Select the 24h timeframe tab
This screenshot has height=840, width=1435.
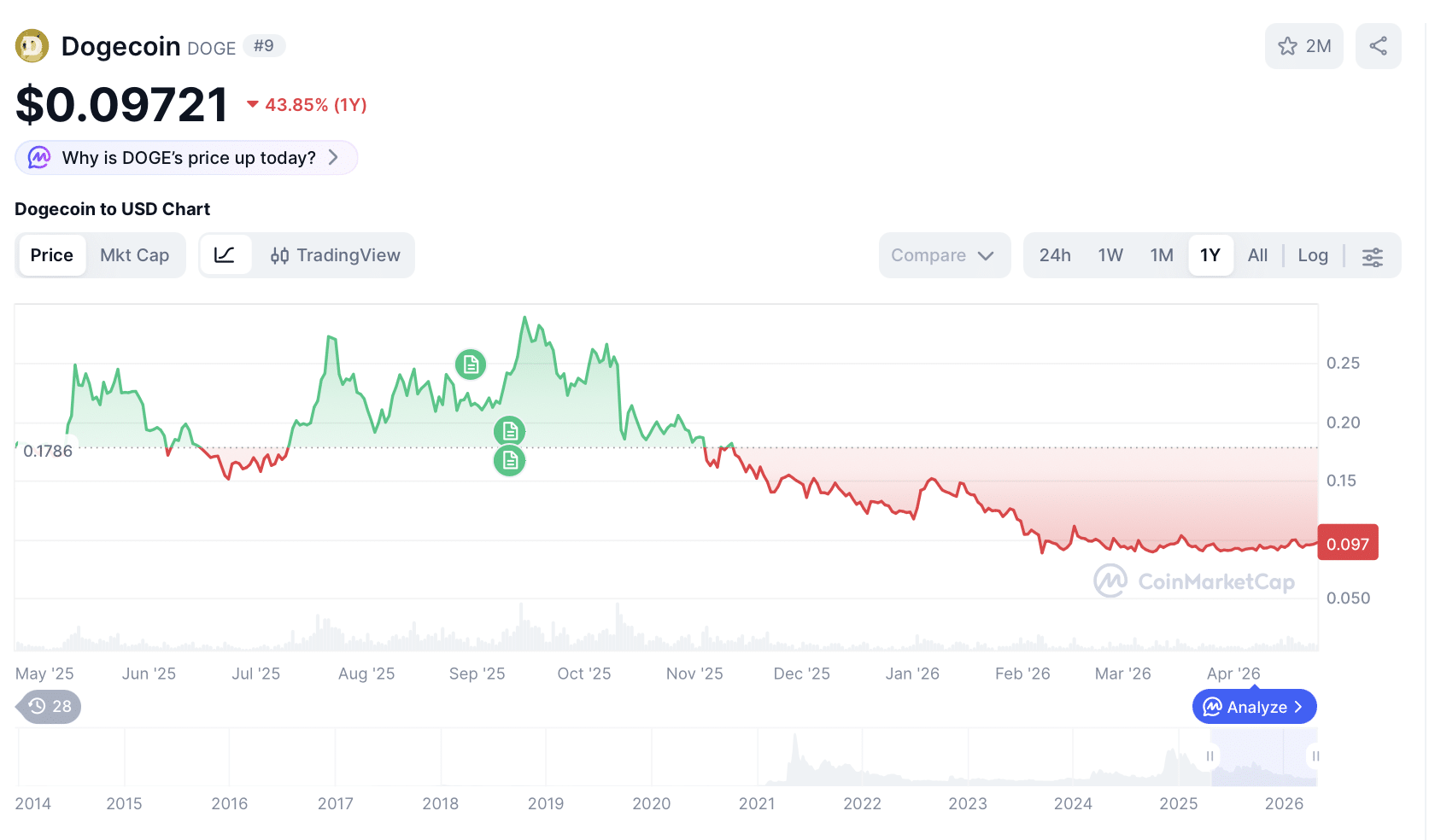click(x=1055, y=254)
